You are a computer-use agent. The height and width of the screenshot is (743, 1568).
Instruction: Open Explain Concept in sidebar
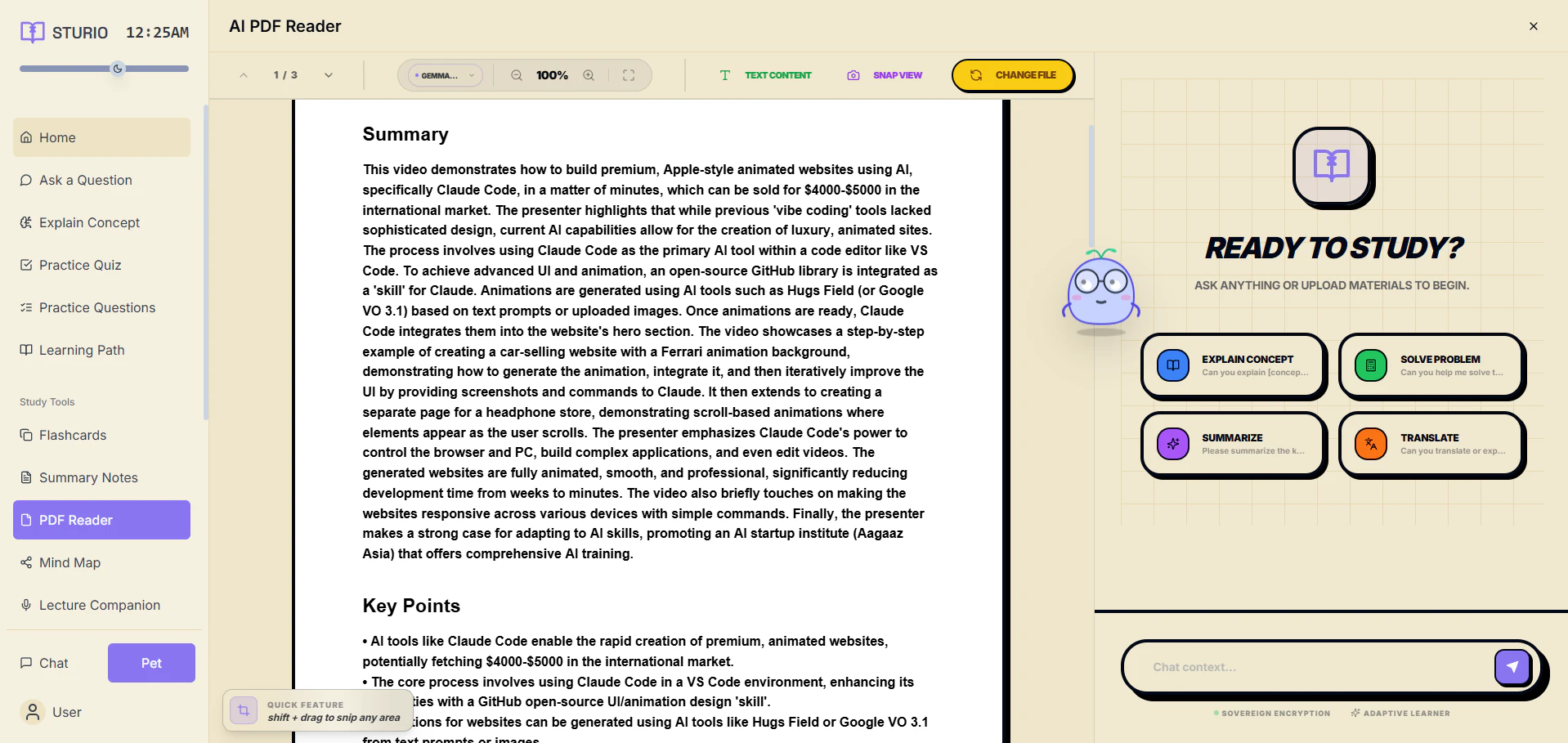101,222
